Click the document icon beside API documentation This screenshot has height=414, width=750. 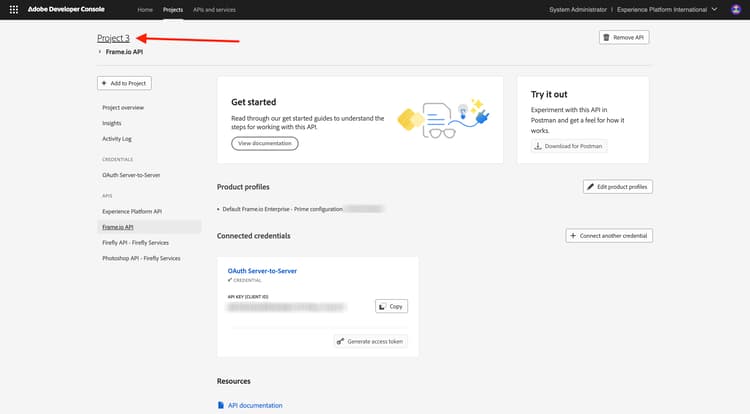221,405
